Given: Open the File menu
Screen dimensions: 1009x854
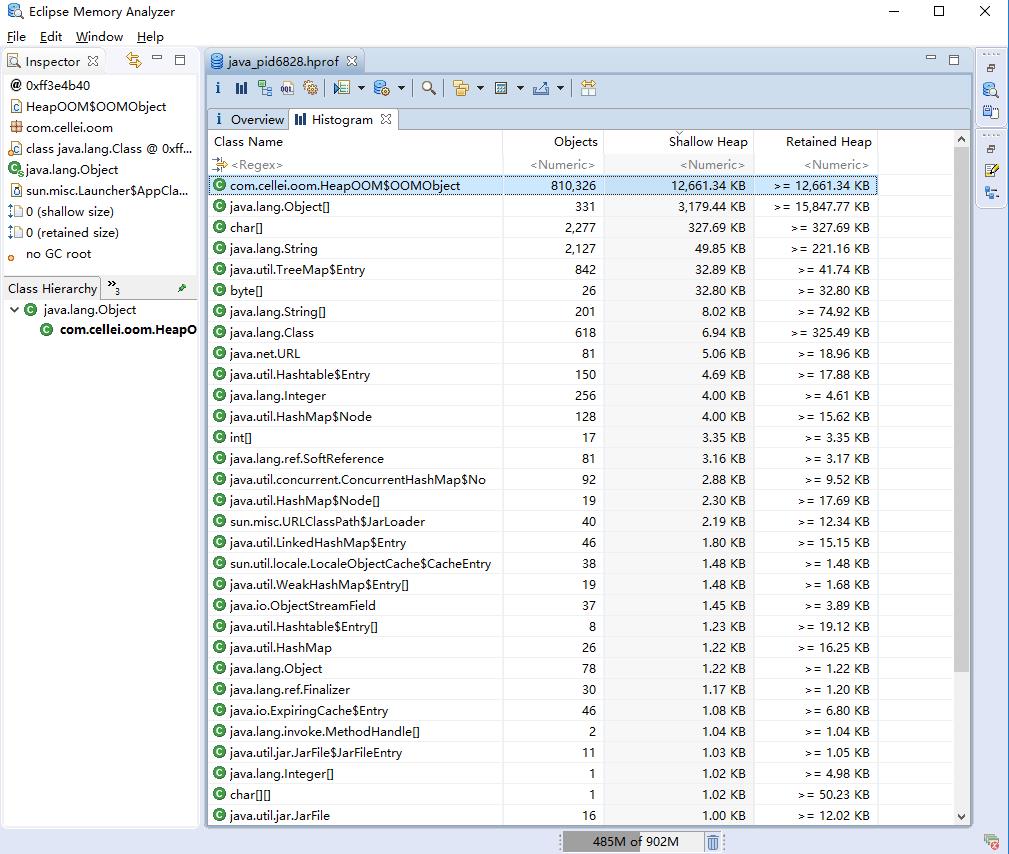Looking at the screenshot, I should (16, 37).
